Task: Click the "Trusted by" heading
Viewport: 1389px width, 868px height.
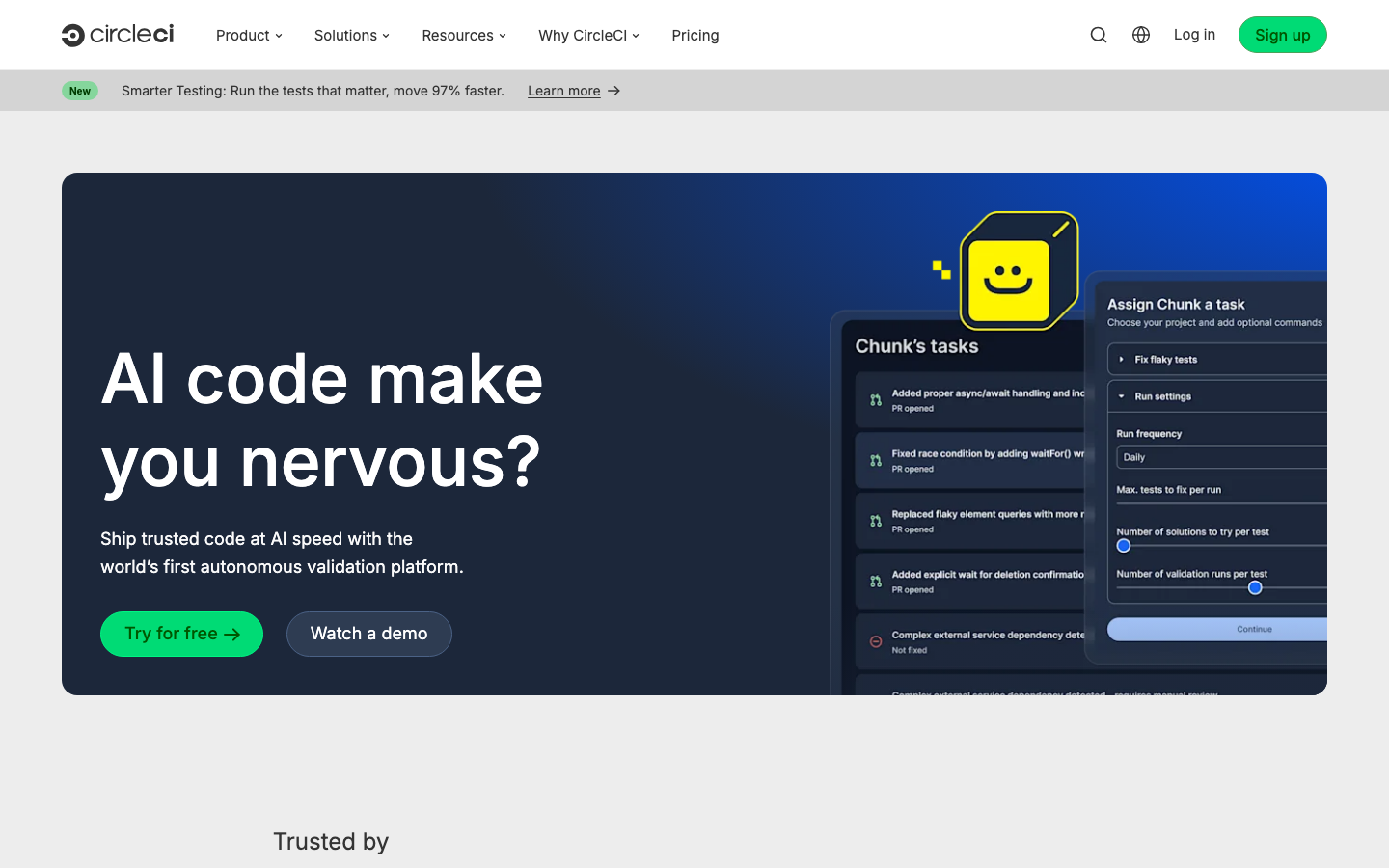Action: tap(331, 842)
